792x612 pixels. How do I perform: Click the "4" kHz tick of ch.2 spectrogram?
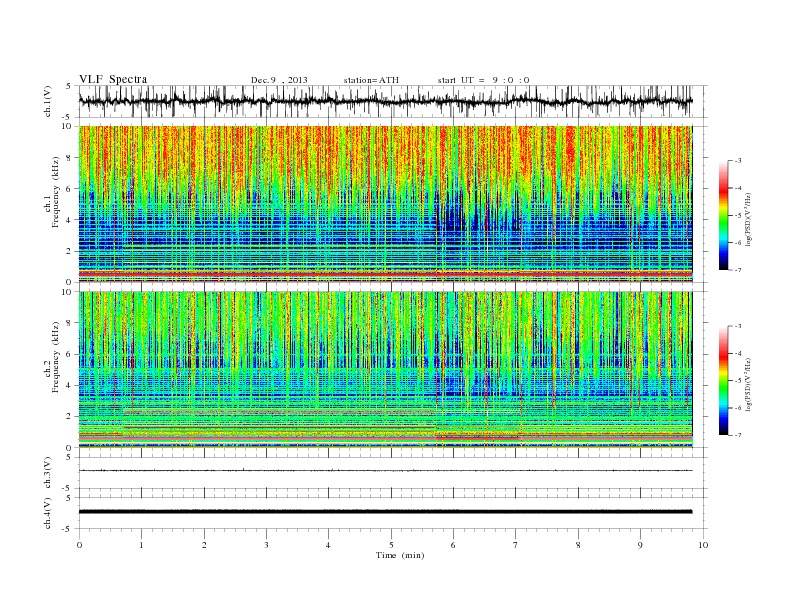69,386
